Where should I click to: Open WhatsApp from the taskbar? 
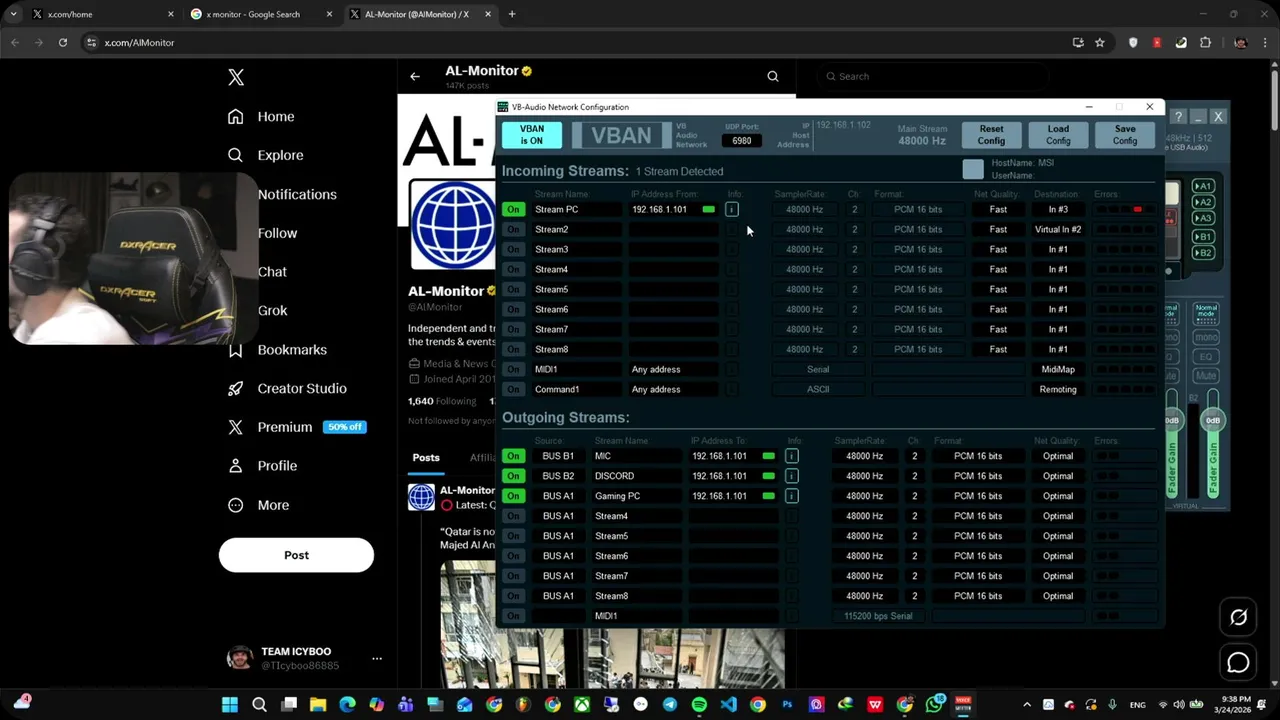pos(934,705)
